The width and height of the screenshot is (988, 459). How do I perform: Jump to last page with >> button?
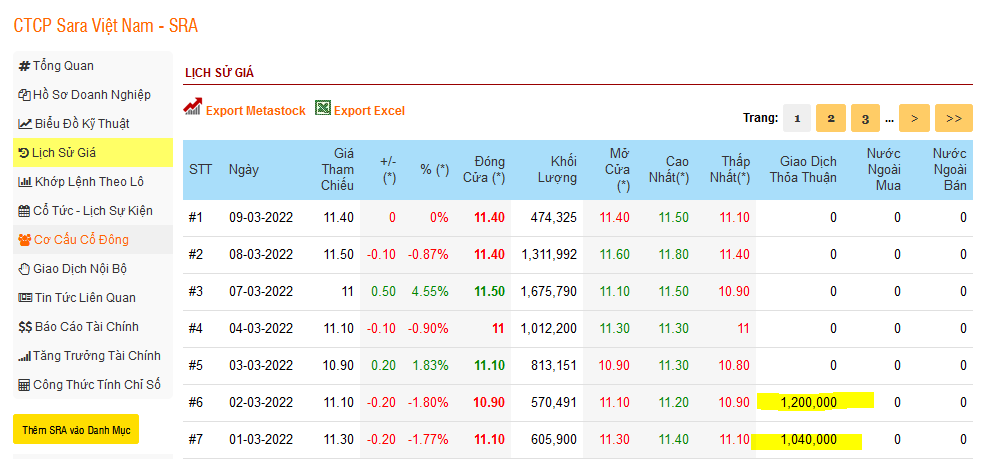coord(954,119)
